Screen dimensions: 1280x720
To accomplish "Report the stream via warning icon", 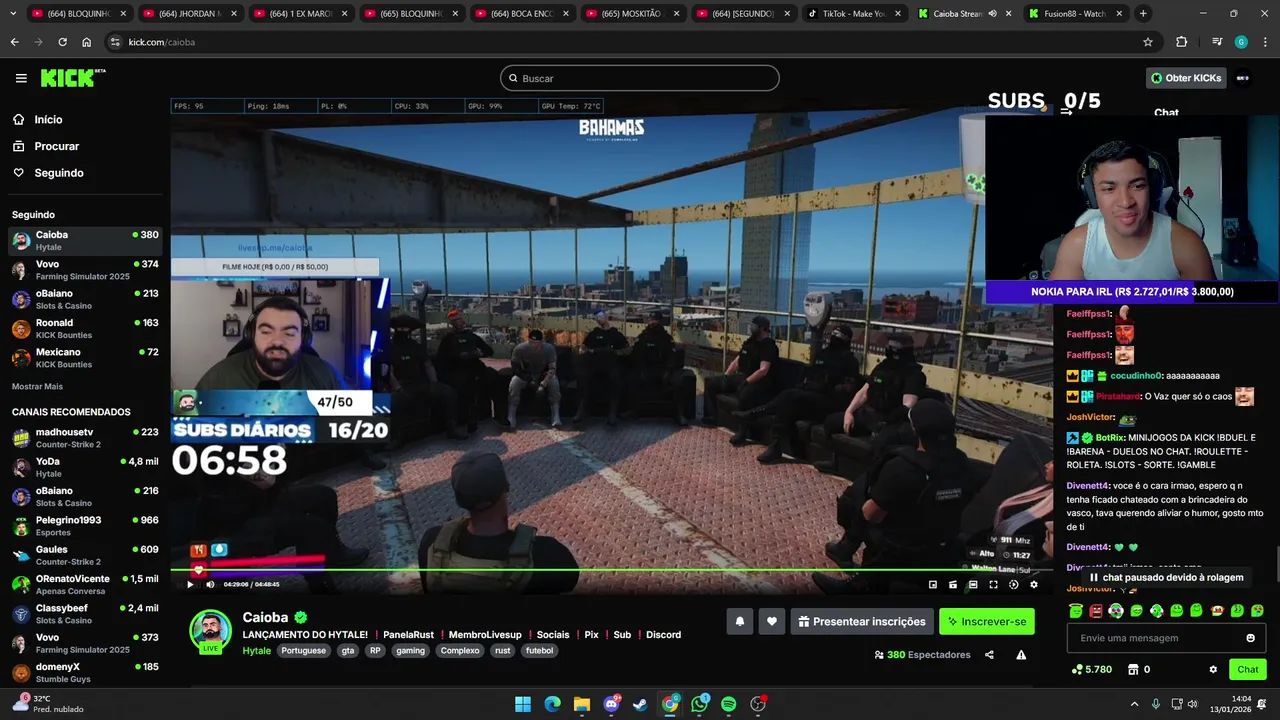I will pos(1021,655).
